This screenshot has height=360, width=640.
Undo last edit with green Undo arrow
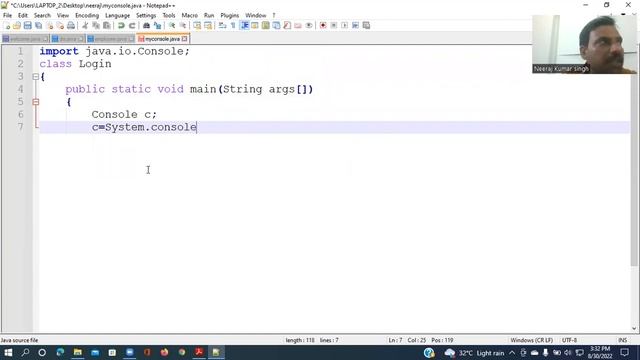121,26
